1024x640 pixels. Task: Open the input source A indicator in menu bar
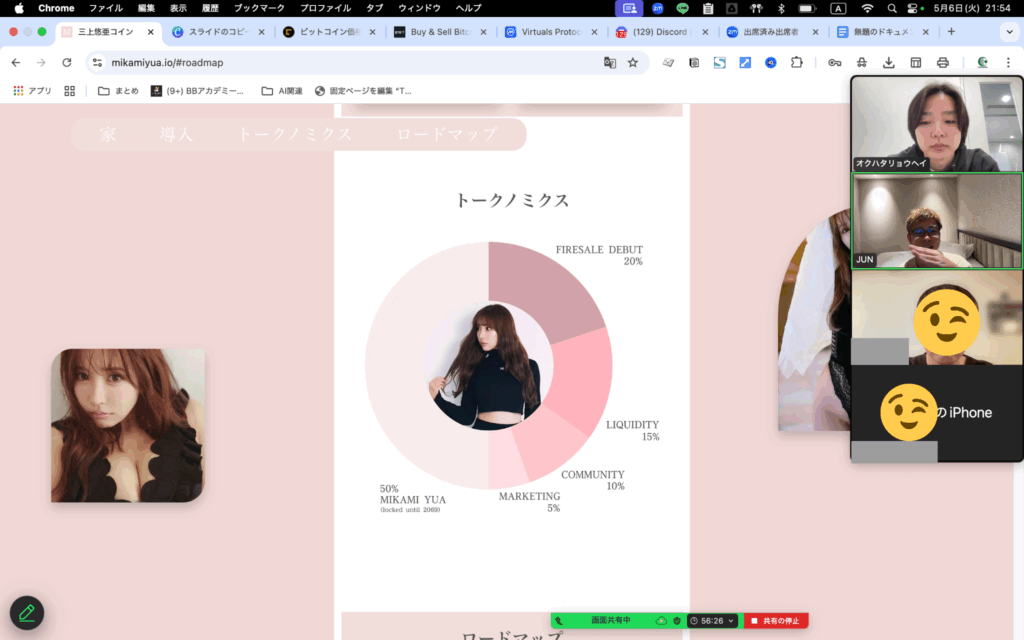[838, 8]
